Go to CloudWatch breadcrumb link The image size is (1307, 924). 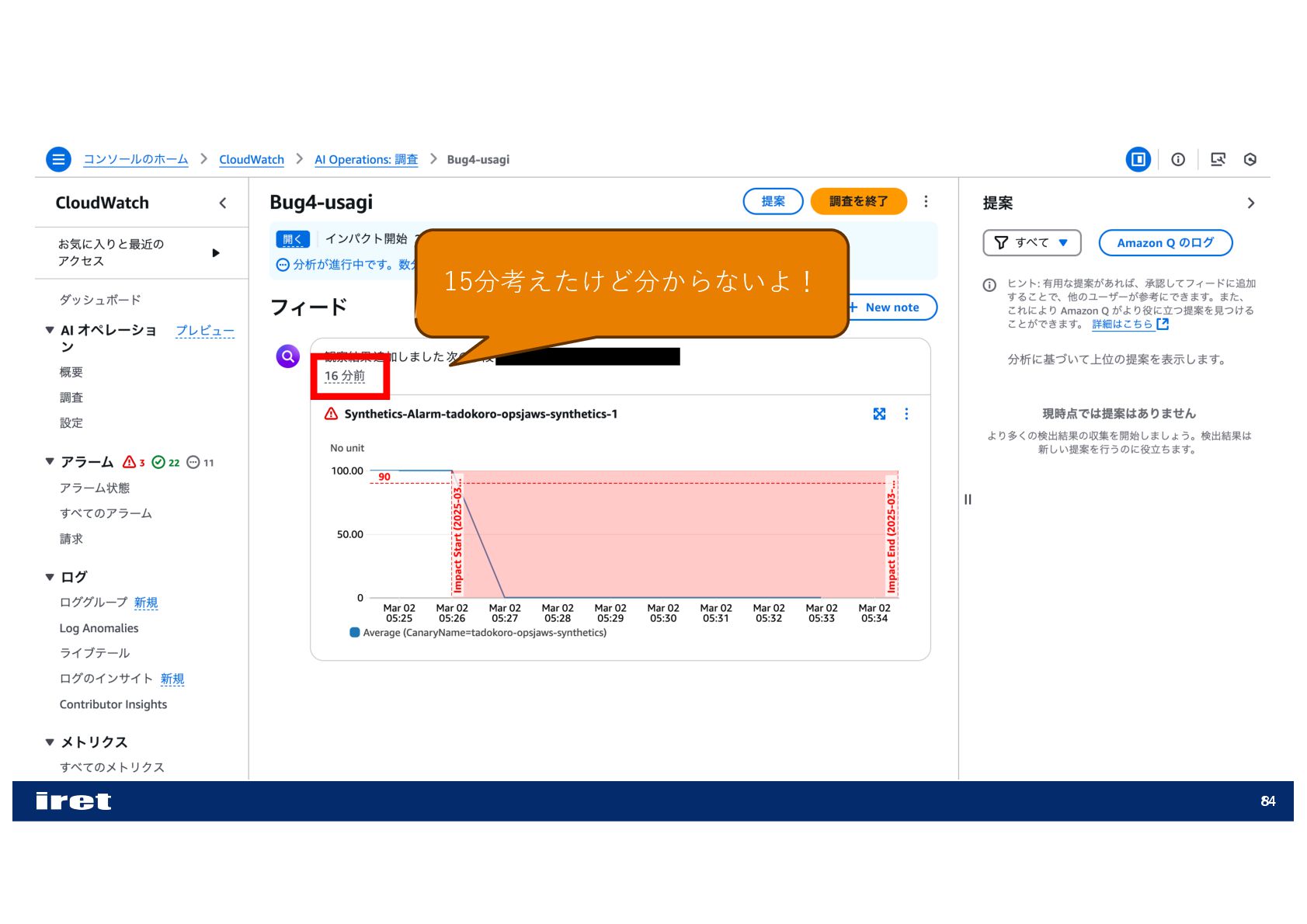coord(252,159)
